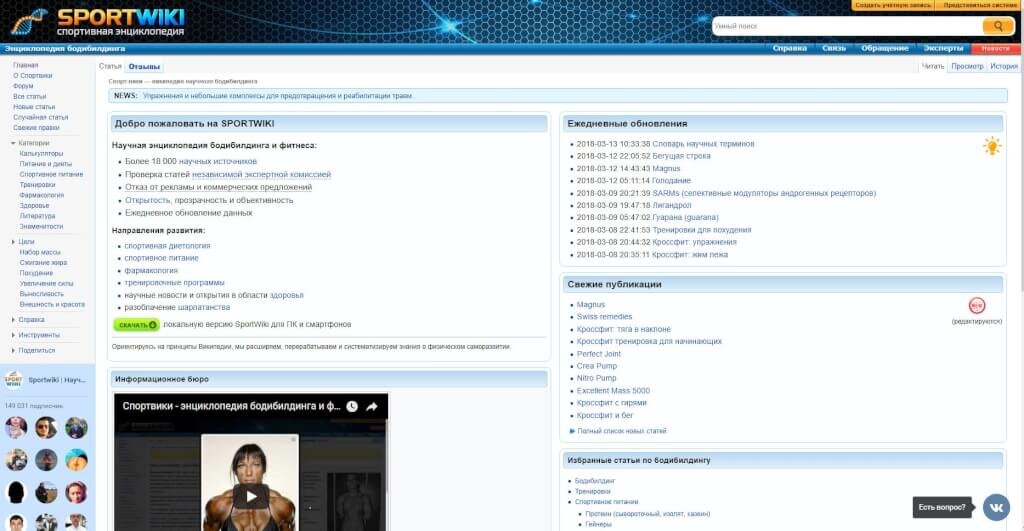This screenshot has width=1024, height=531.
Task: Open Словарь научных терминов update
Action: (x=703, y=144)
